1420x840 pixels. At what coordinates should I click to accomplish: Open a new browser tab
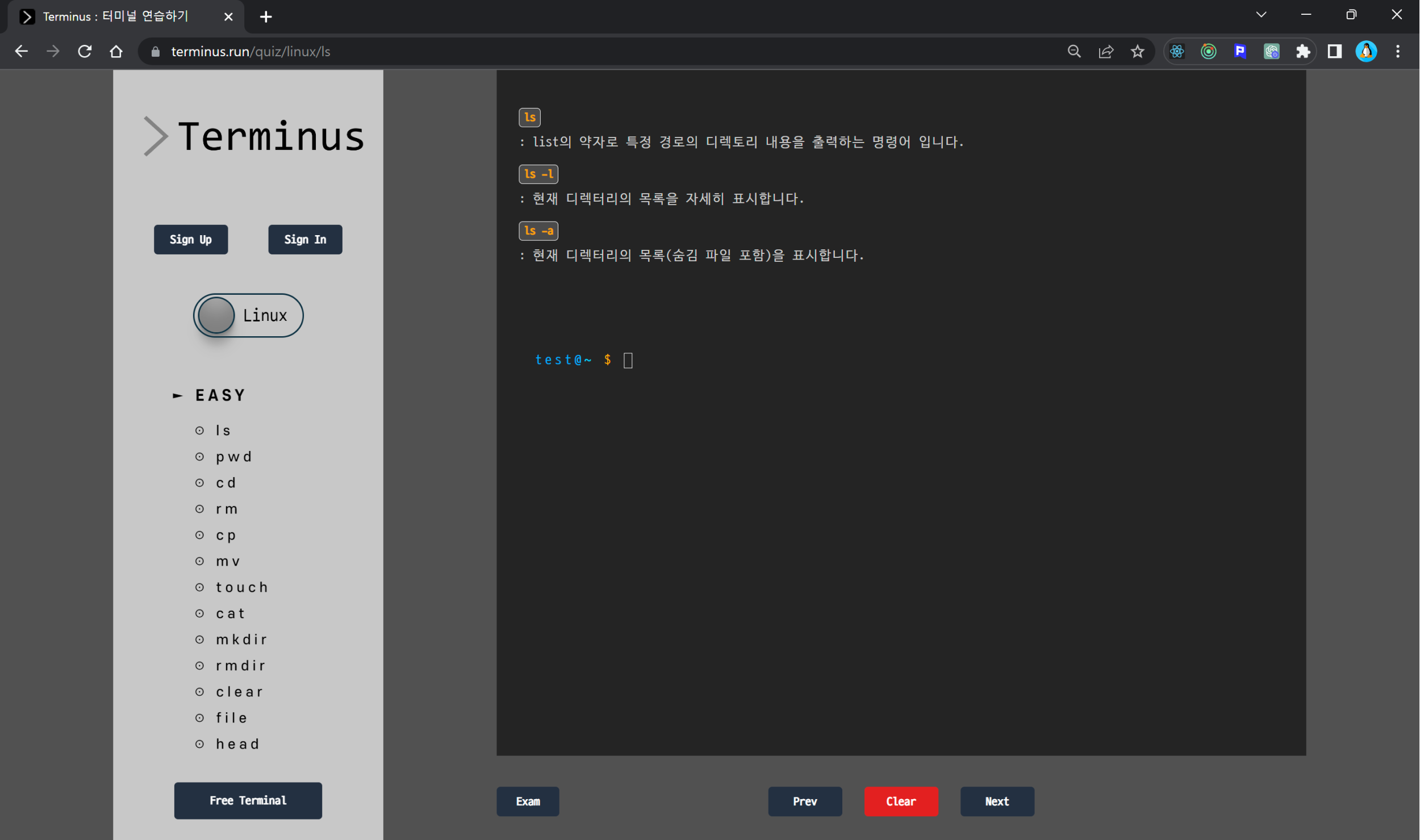click(x=266, y=17)
